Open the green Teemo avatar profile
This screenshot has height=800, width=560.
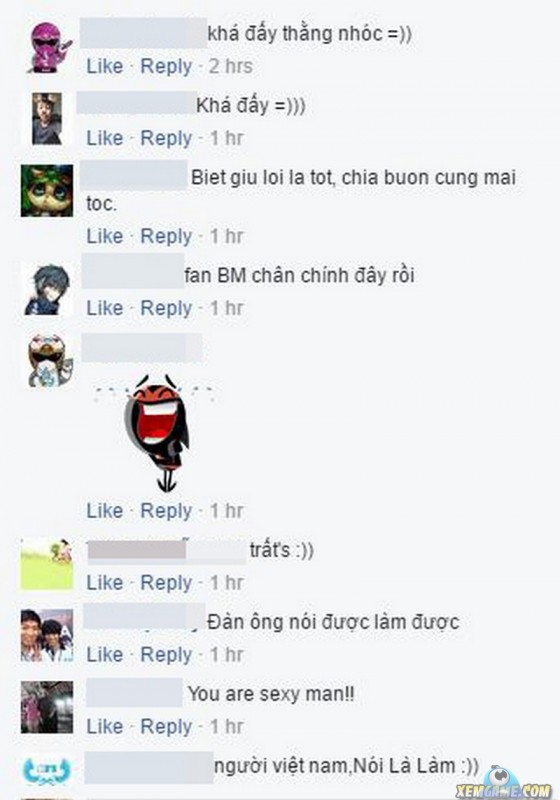(47, 190)
